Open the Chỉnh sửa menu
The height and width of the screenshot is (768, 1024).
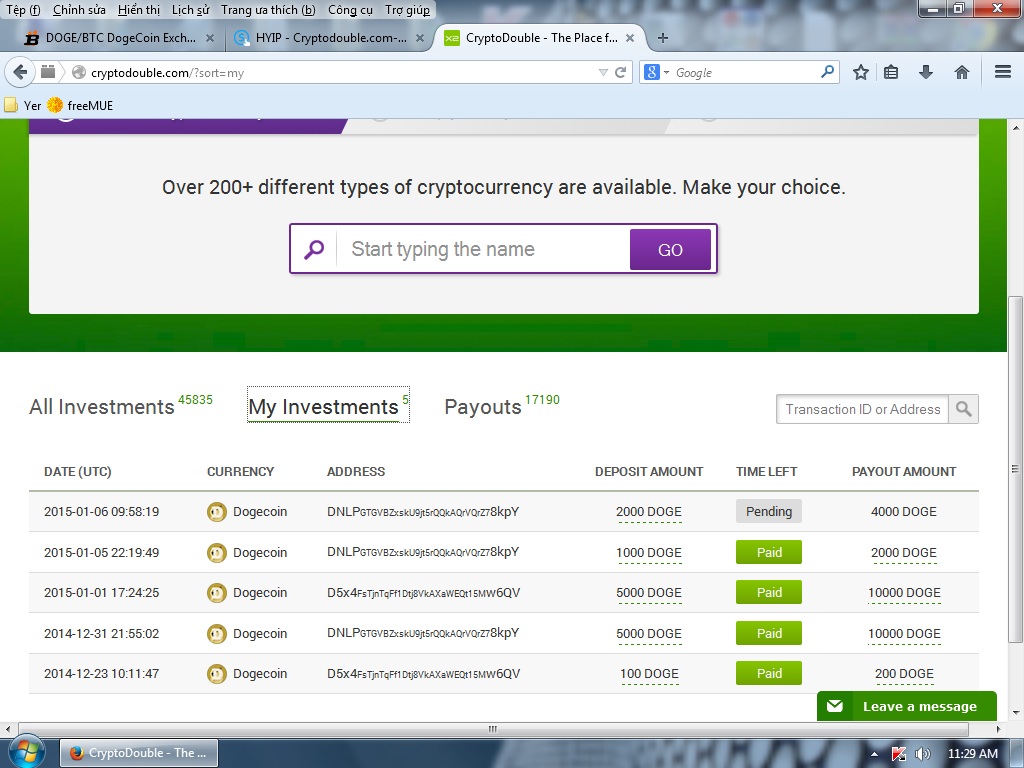point(79,10)
